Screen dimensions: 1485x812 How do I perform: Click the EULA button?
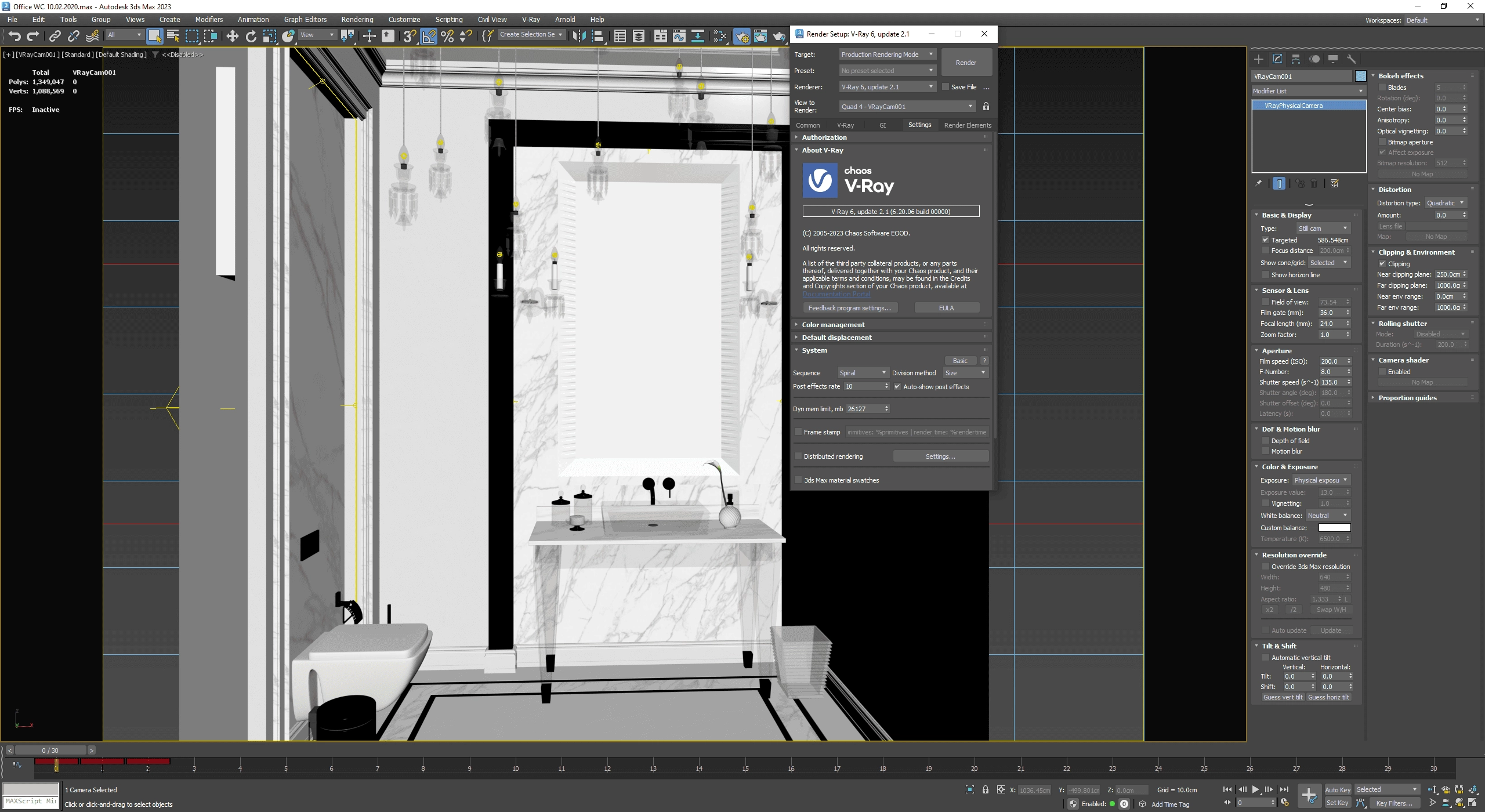(946, 308)
